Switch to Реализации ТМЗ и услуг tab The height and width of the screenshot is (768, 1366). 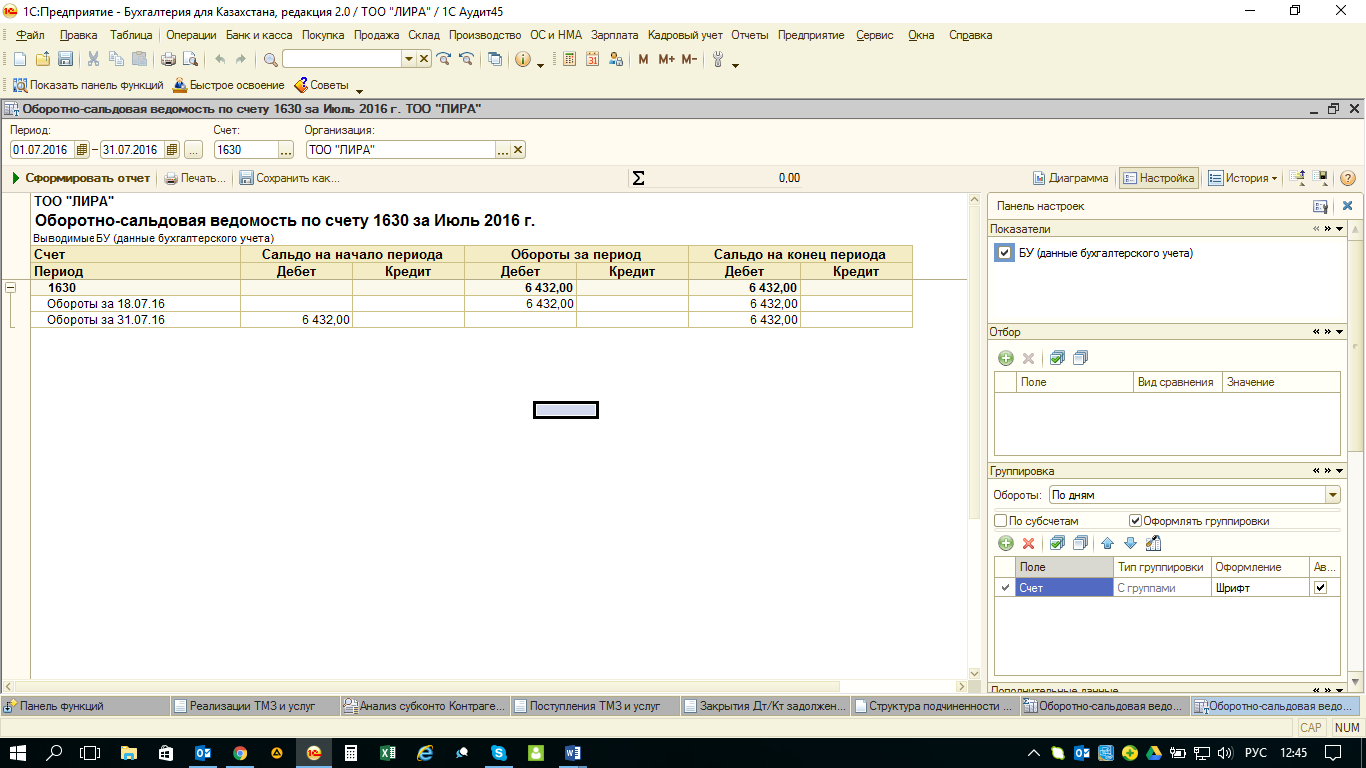(x=254, y=706)
